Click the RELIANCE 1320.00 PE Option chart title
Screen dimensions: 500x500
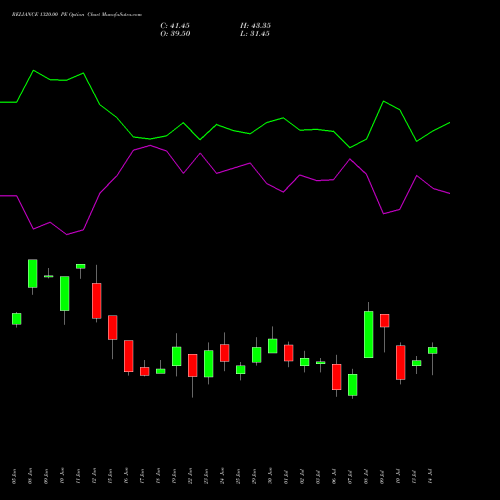click(x=77, y=15)
